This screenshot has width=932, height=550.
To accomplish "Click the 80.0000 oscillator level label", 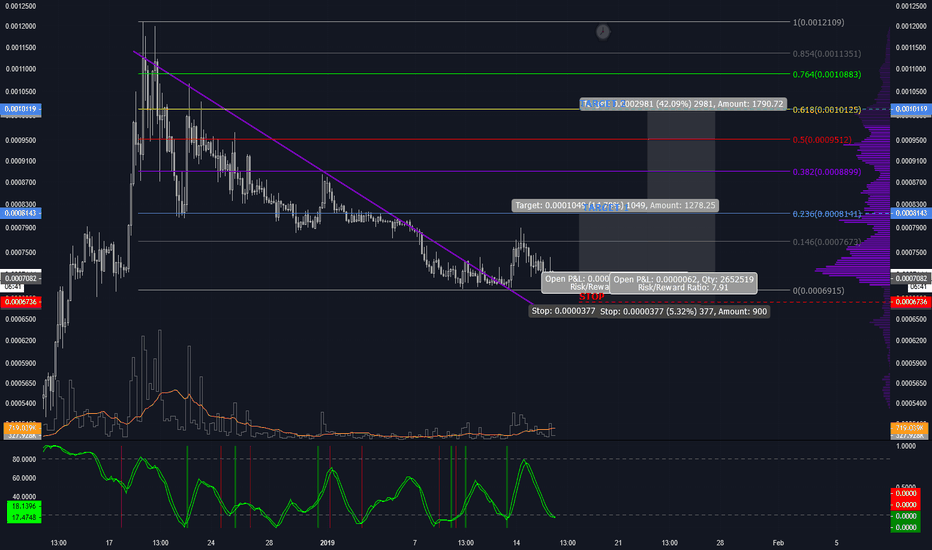I will pyautogui.click(x=24, y=459).
